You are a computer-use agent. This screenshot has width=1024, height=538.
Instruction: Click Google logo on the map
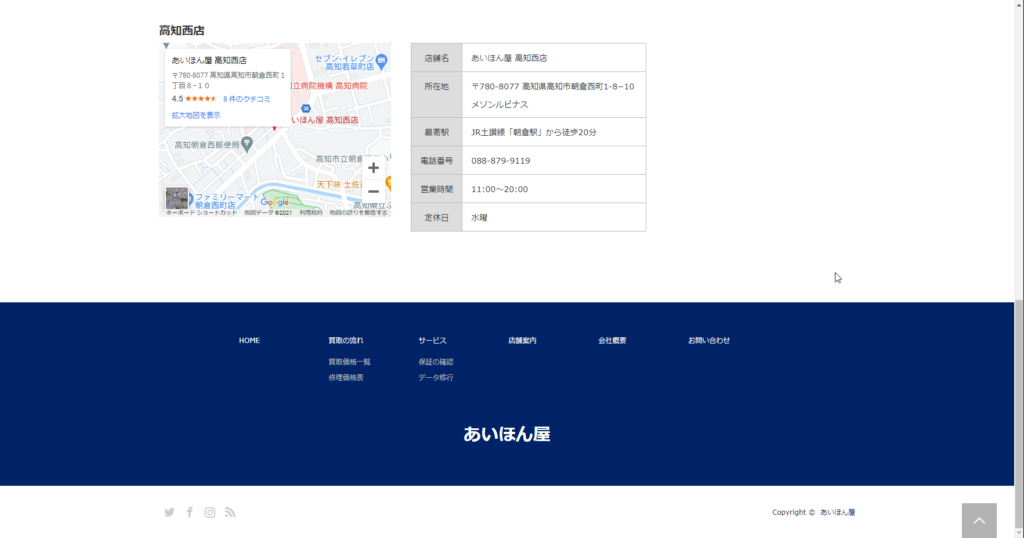pyautogui.click(x=275, y=202)
